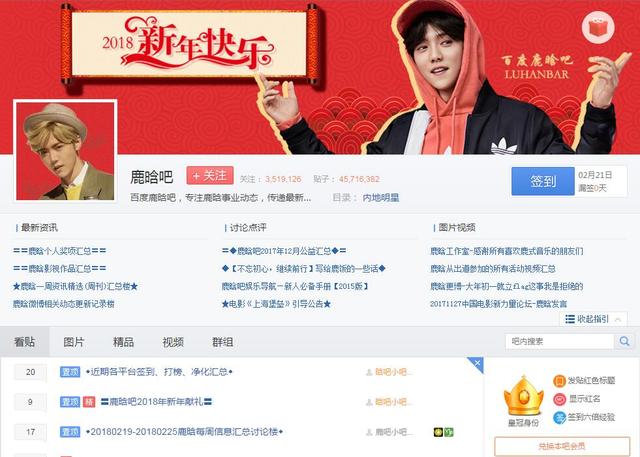
Task: Open the 群组 tab
Action: pyautogui.click(x=222, y=342)
